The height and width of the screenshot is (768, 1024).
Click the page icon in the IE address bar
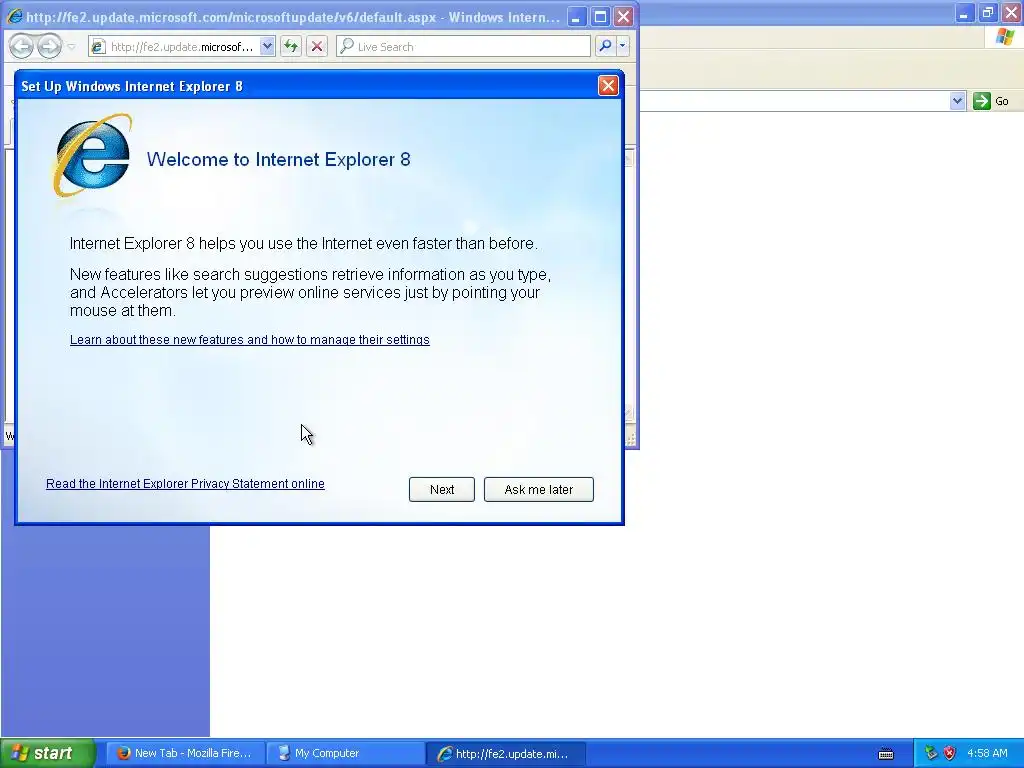tap(97, 46)
